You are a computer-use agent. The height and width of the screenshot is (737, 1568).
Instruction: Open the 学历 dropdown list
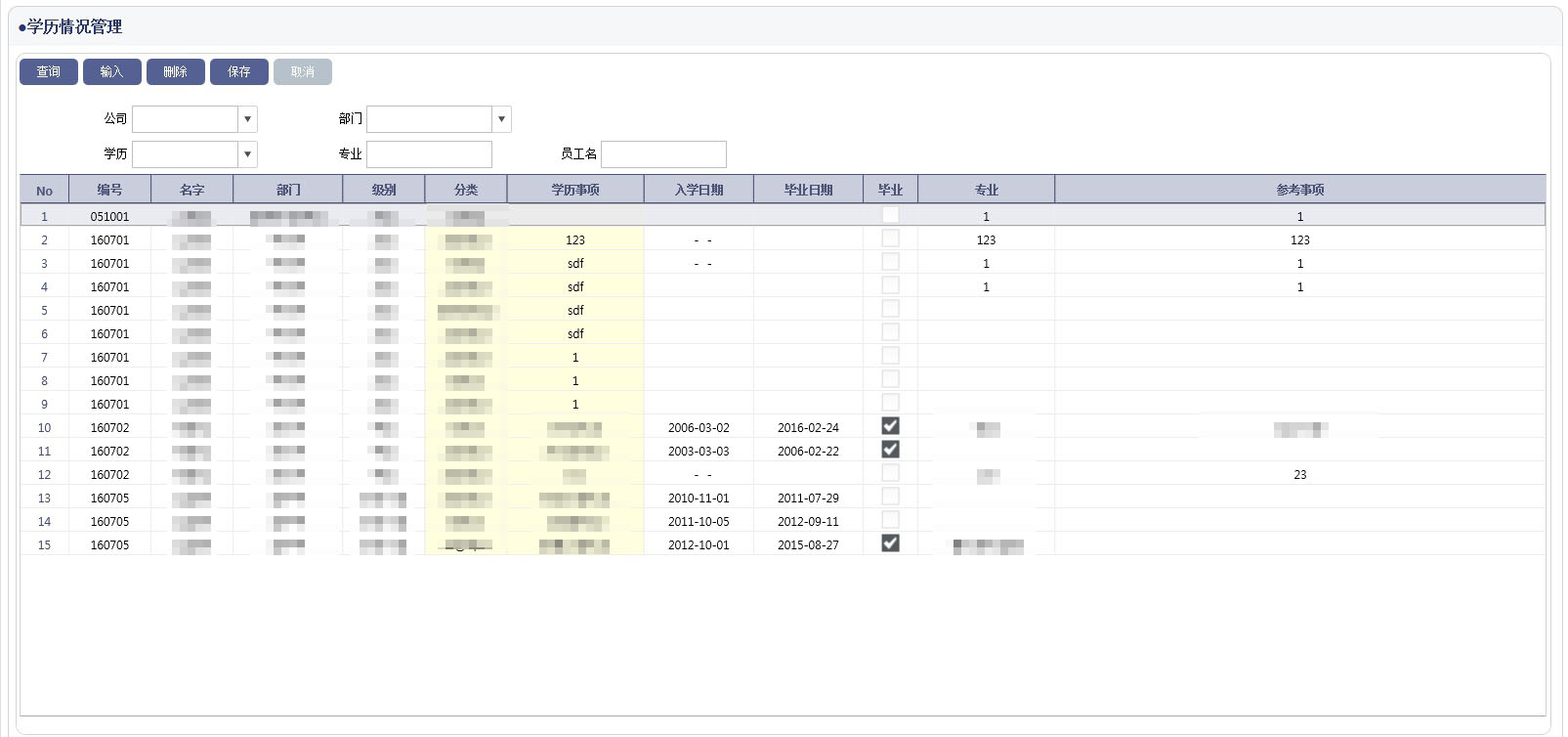(x=247, y=154)
